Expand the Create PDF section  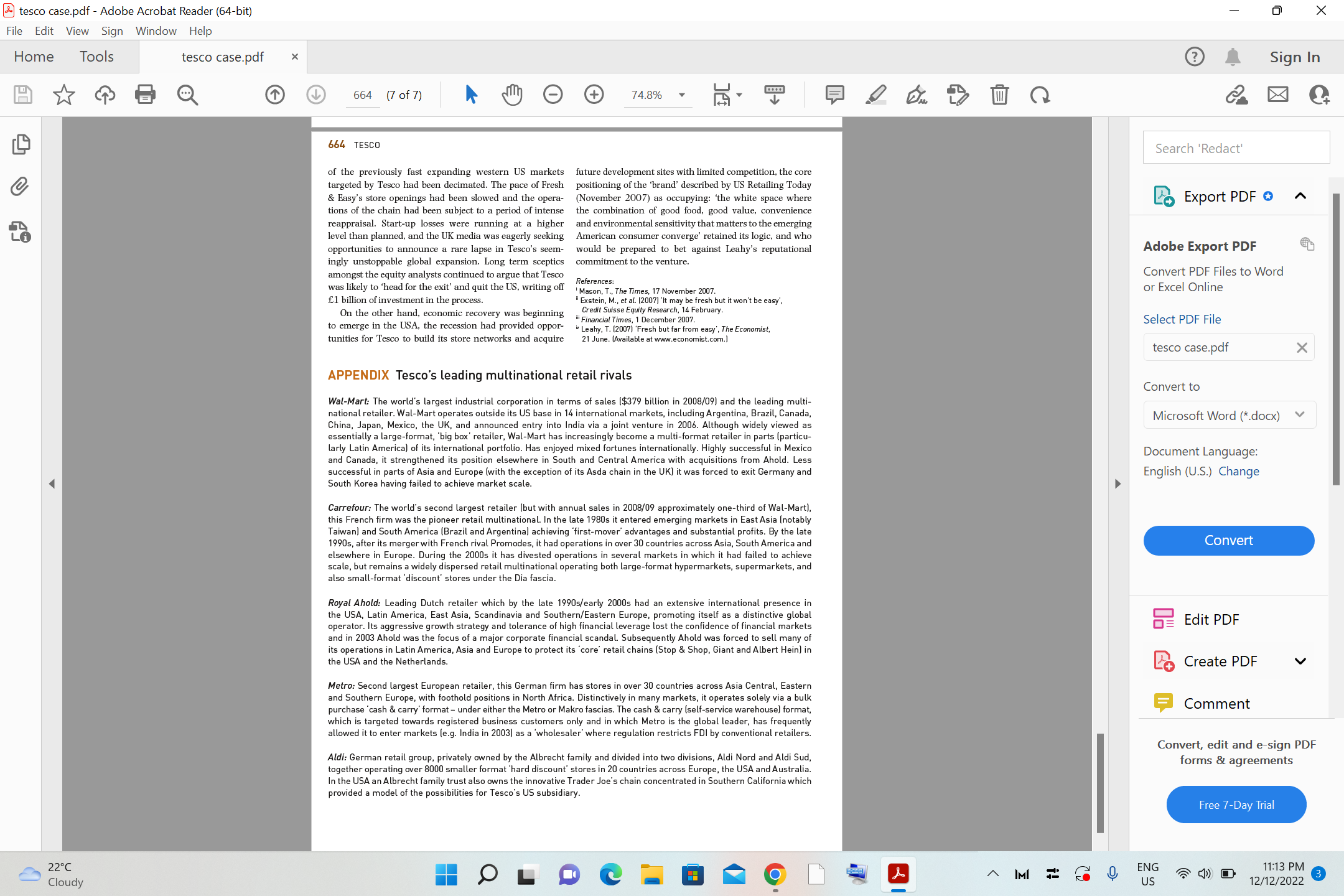point(1300,661)
